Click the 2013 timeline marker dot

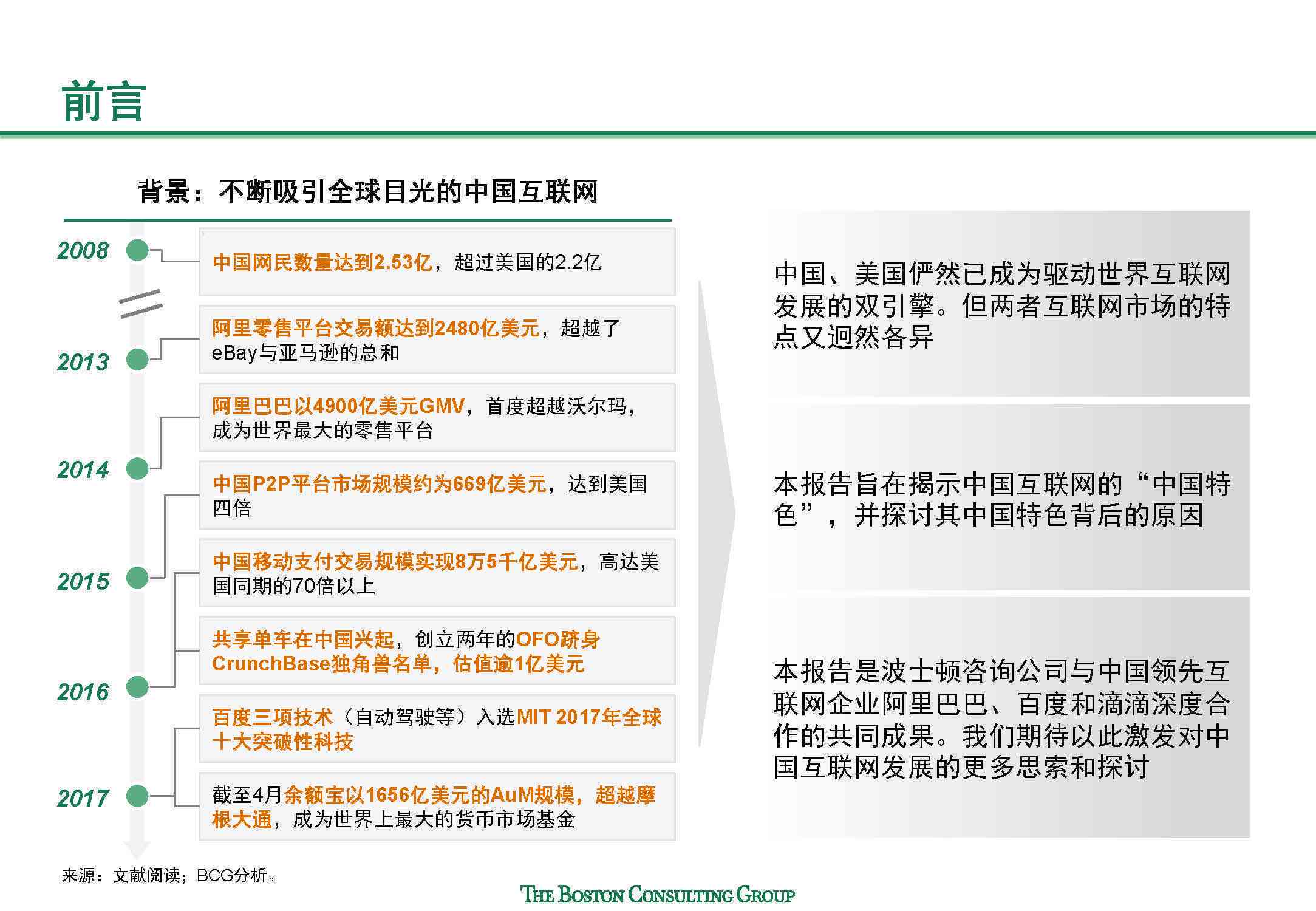tap(137, 360)
